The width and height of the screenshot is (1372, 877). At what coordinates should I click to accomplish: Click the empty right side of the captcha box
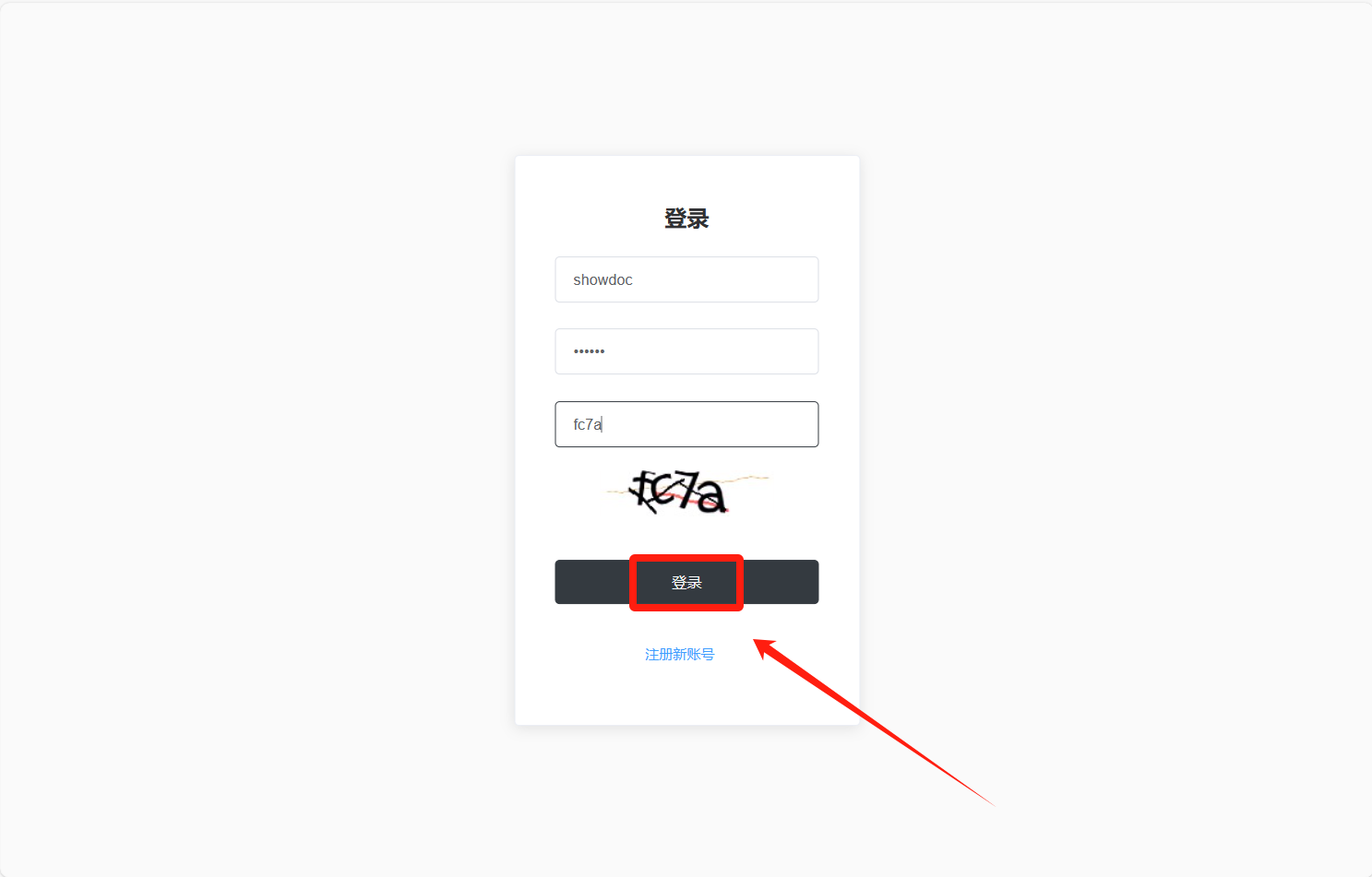point(757,424)
